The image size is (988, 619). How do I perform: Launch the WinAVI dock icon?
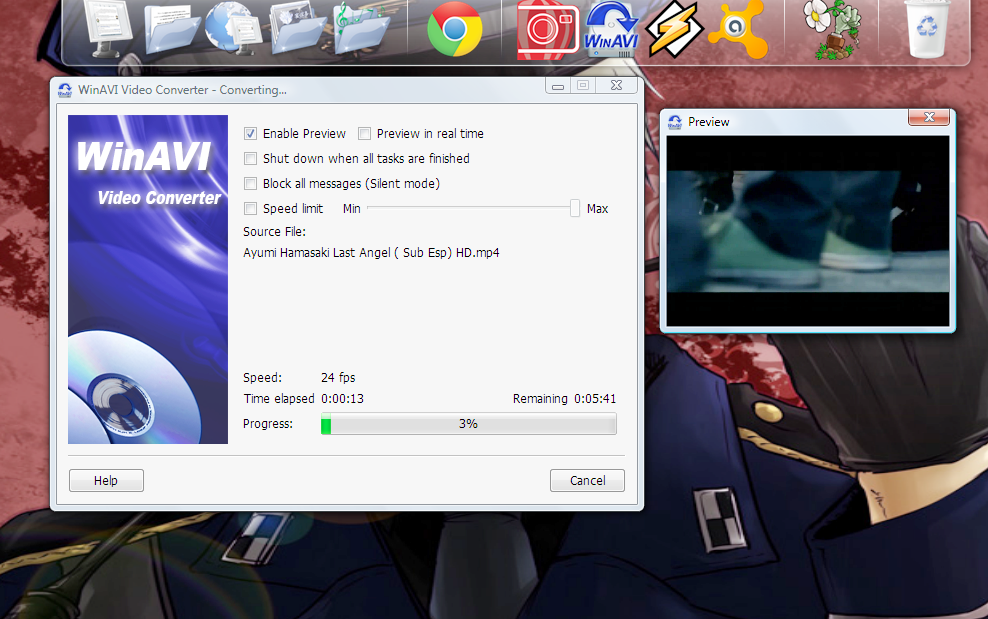(610, 30)
